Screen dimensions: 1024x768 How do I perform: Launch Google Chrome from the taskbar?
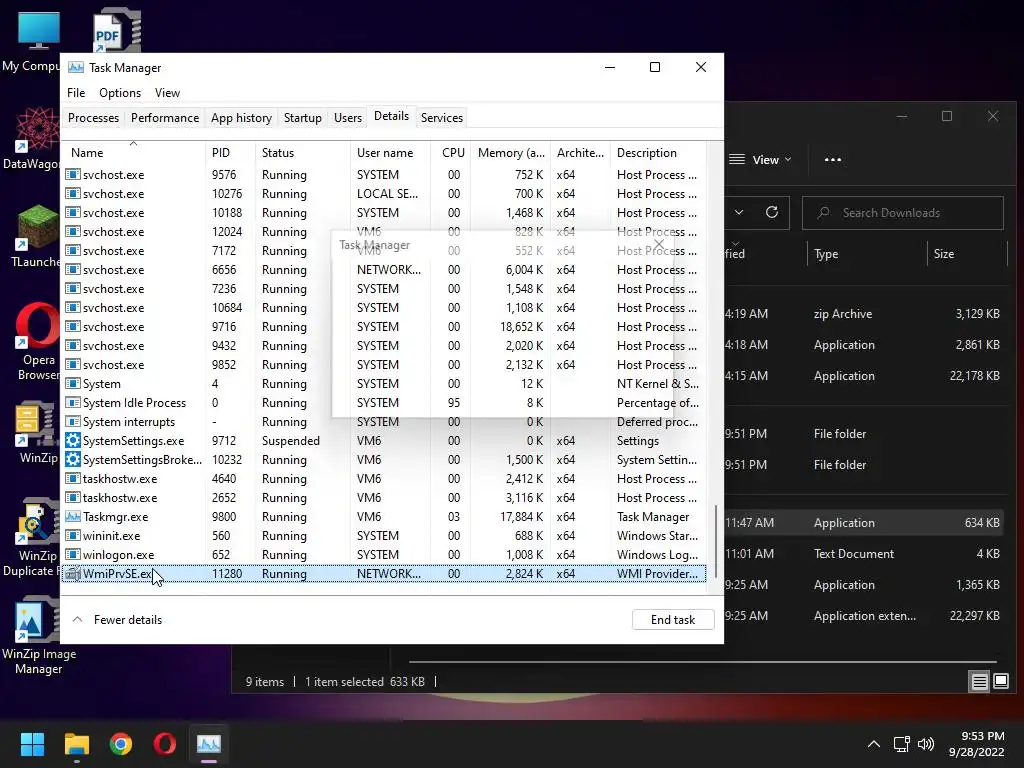121,744
